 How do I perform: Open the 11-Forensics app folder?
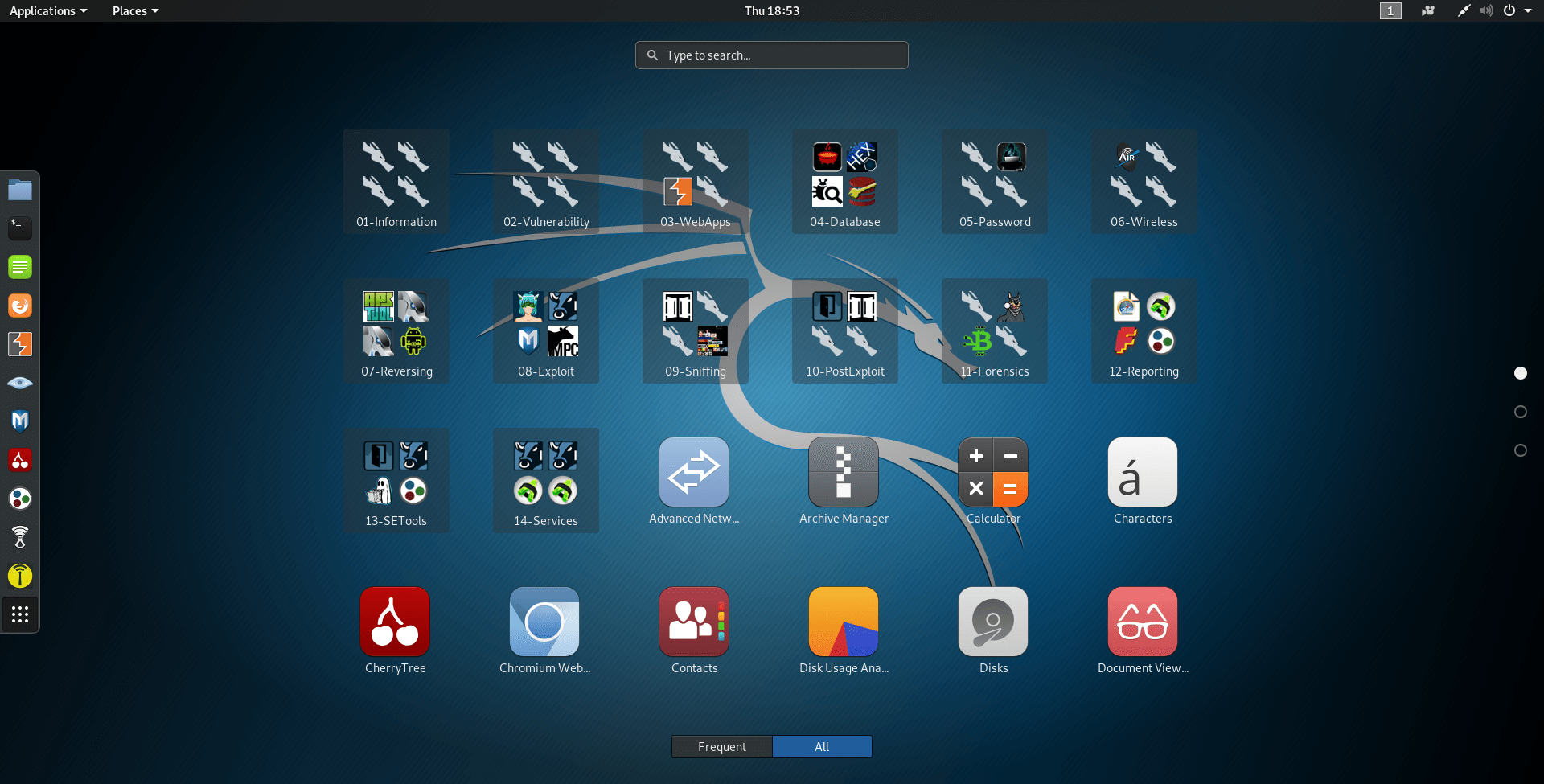pyautogui.click(x=995, y=331)
